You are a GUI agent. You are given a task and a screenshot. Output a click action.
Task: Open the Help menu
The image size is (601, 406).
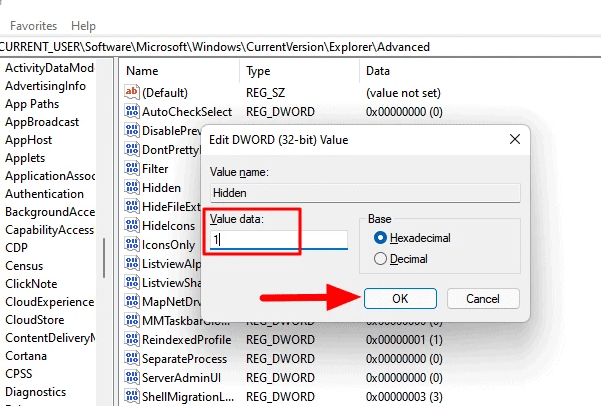point(84,25)
